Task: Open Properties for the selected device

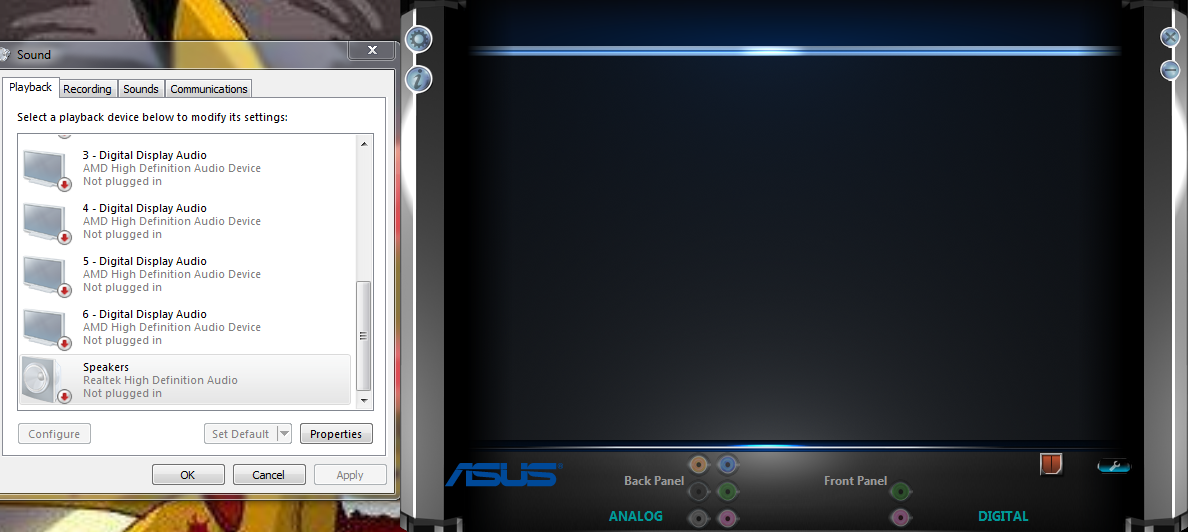Action: [x=336, y=434]
